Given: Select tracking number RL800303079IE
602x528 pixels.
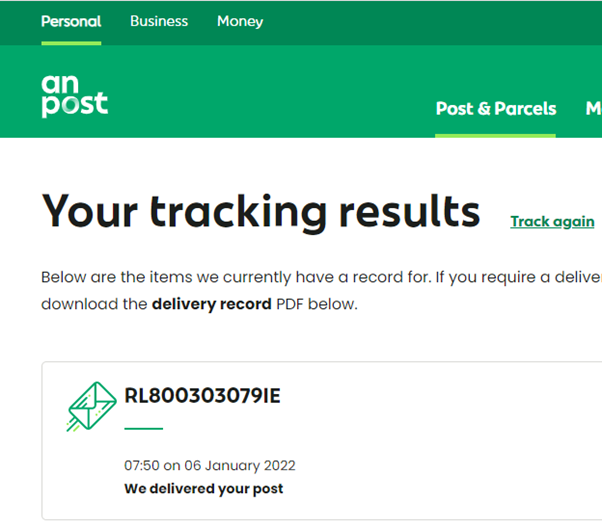Looking at the screenshot, I should (x=202, y=396).
